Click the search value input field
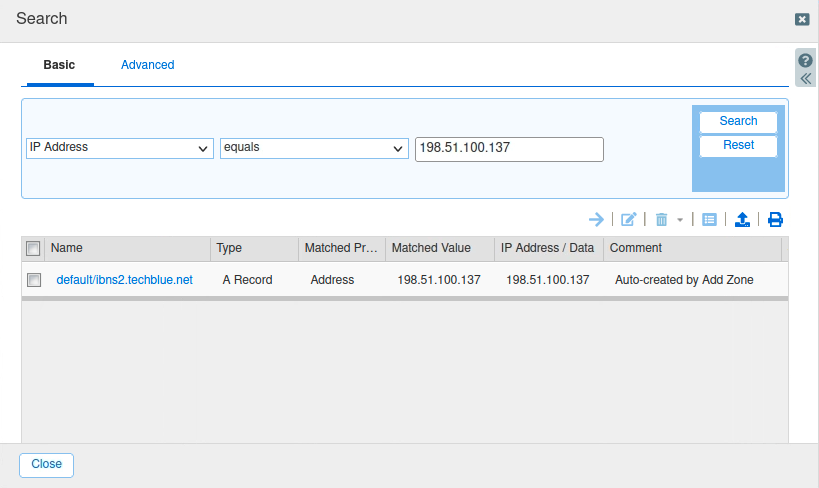This screenshot has height=488, width=819. point(509,148)
